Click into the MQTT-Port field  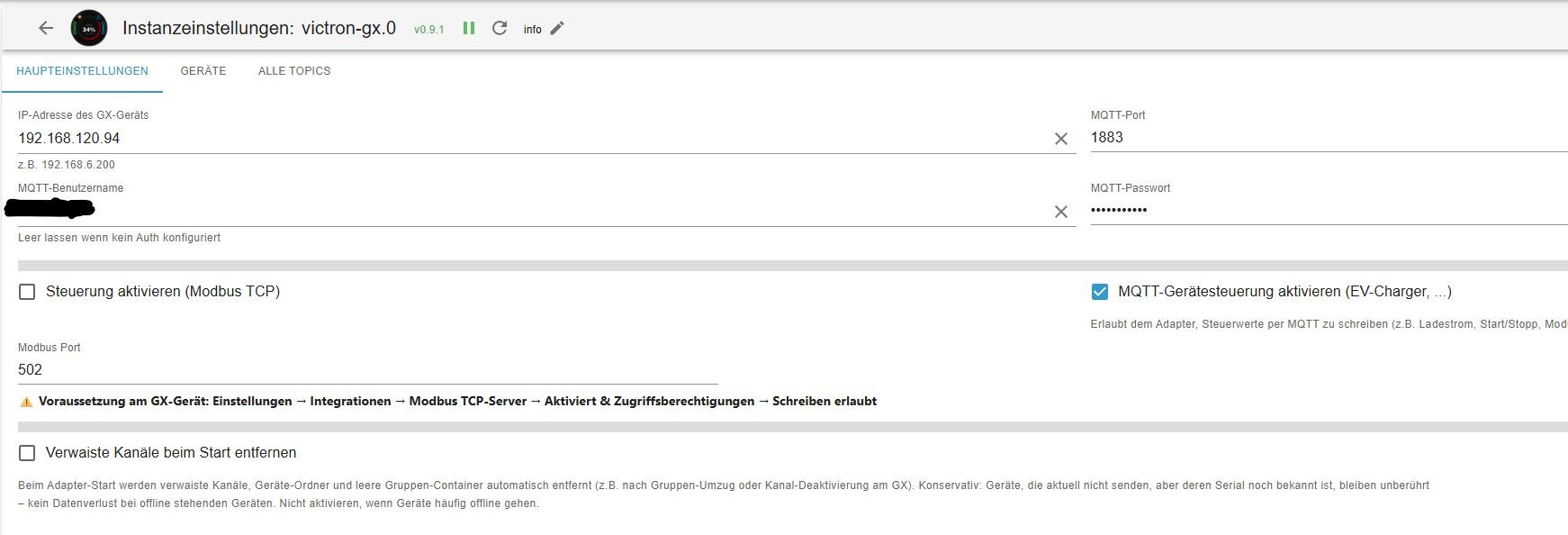pos(1329,138)
